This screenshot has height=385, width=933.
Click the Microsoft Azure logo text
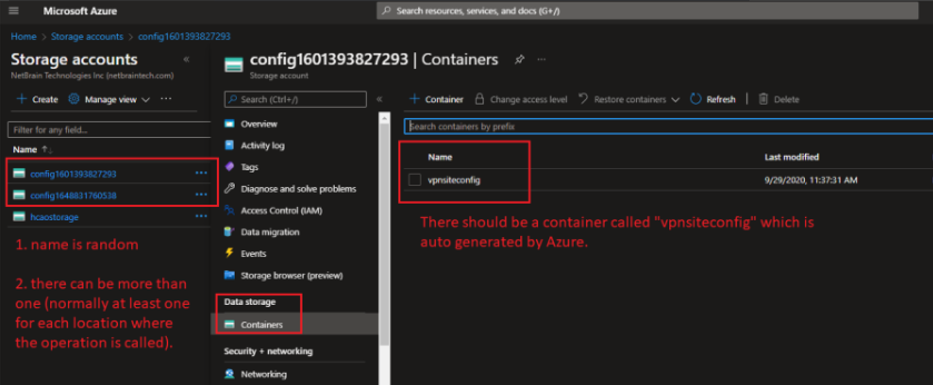point(80,11)
